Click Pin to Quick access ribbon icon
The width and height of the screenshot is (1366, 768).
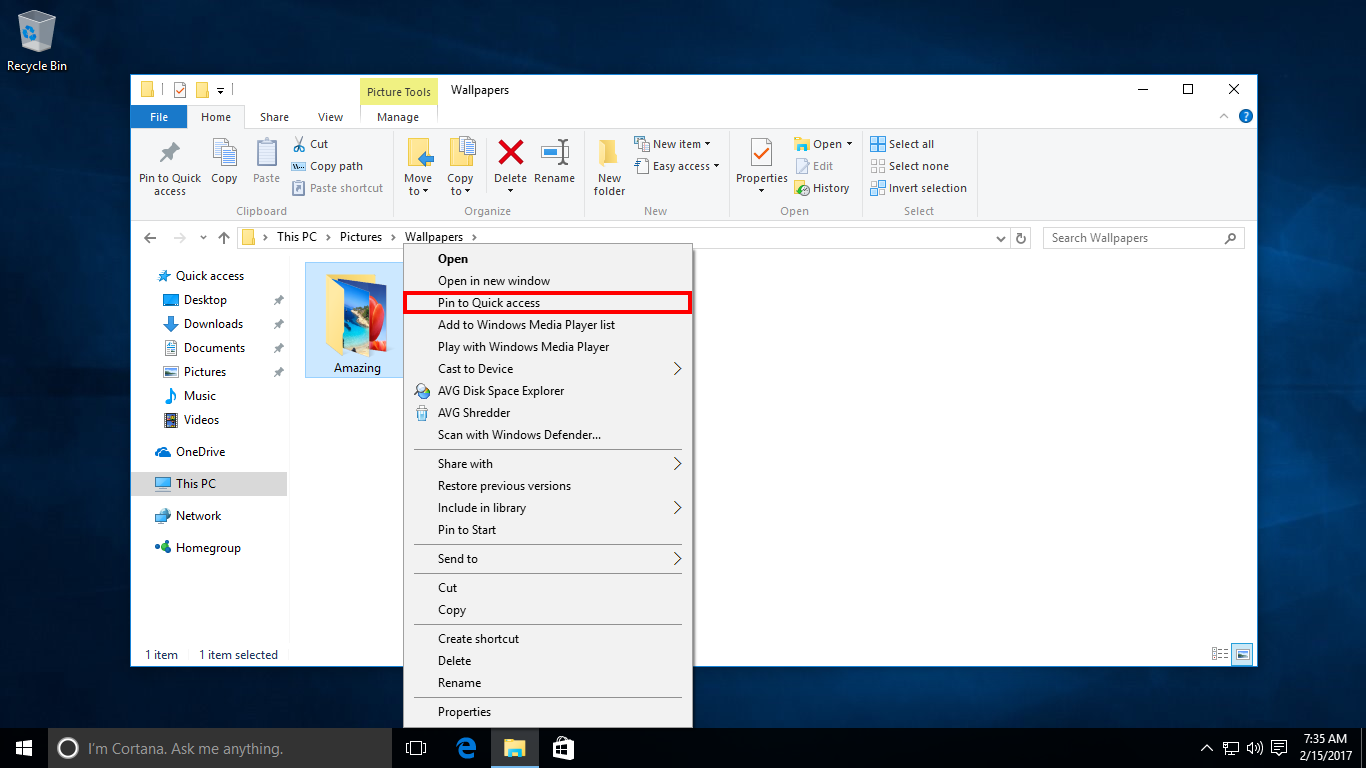[x=170, y=153]
